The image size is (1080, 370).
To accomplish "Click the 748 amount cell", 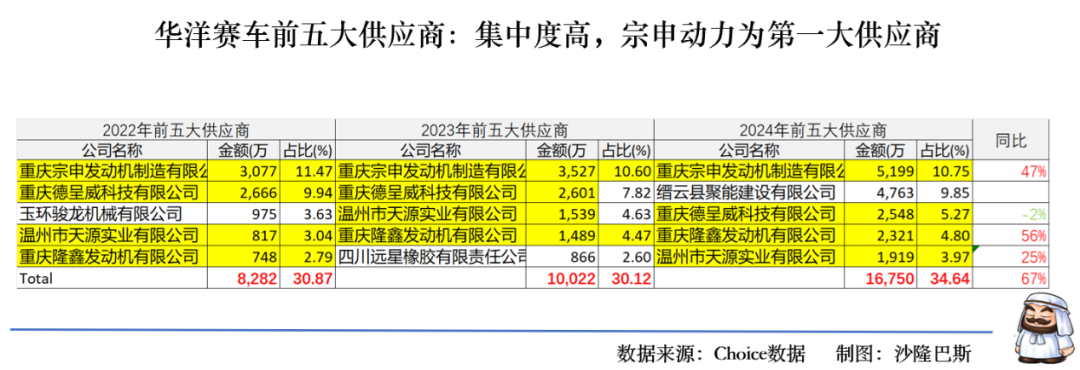I will [x=244, y=257].
